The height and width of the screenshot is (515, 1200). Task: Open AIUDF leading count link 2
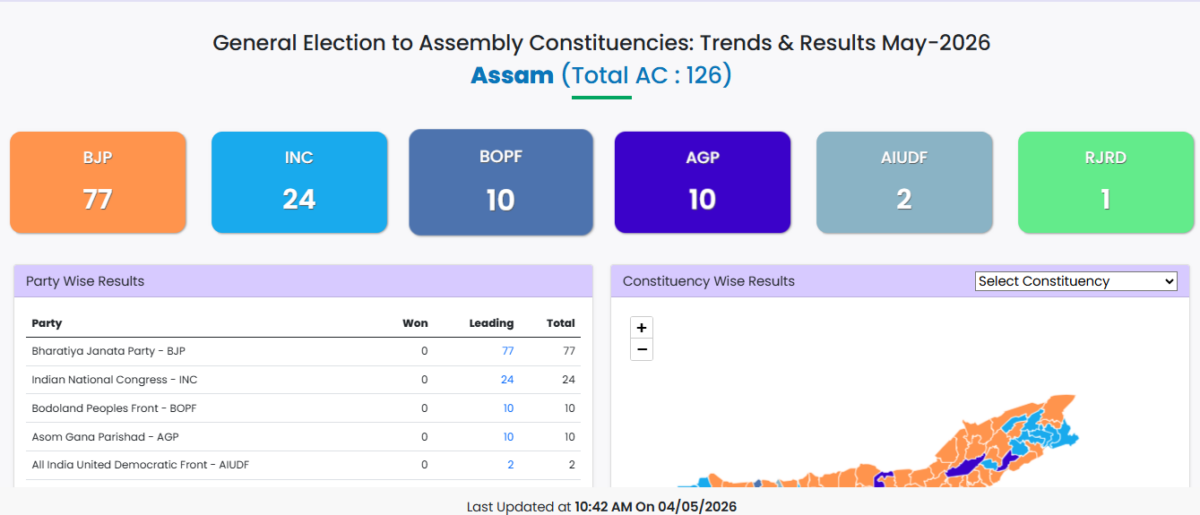510,465
